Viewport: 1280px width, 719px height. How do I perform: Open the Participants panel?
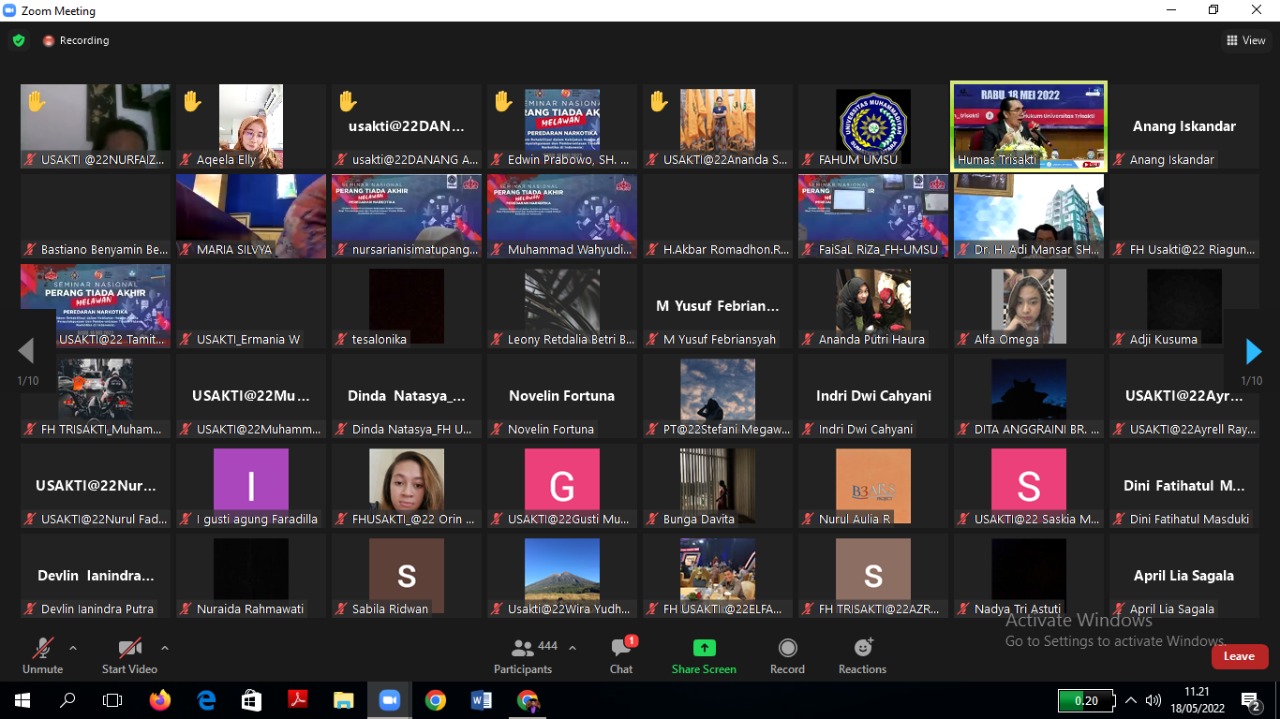click(522, 655)
